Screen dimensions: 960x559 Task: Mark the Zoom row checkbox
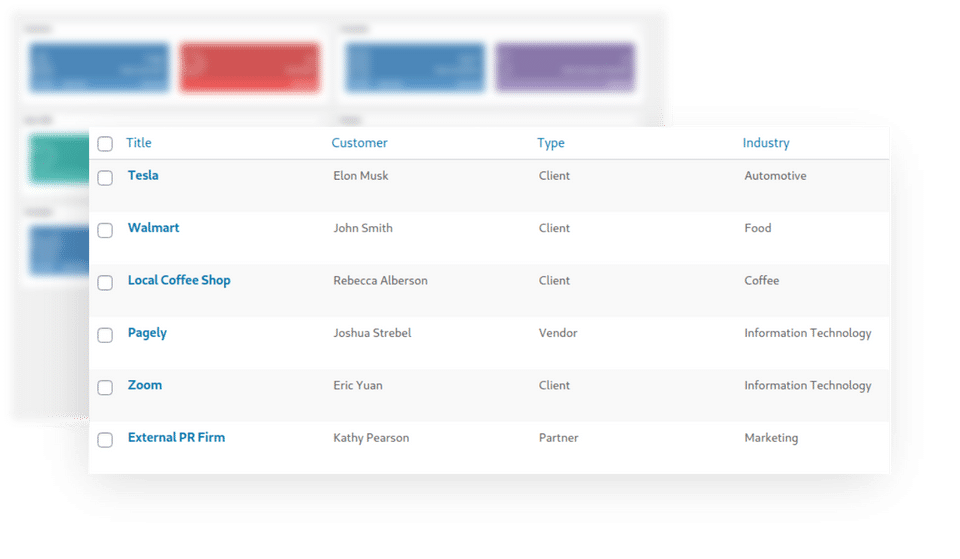(x=105, y=387)
